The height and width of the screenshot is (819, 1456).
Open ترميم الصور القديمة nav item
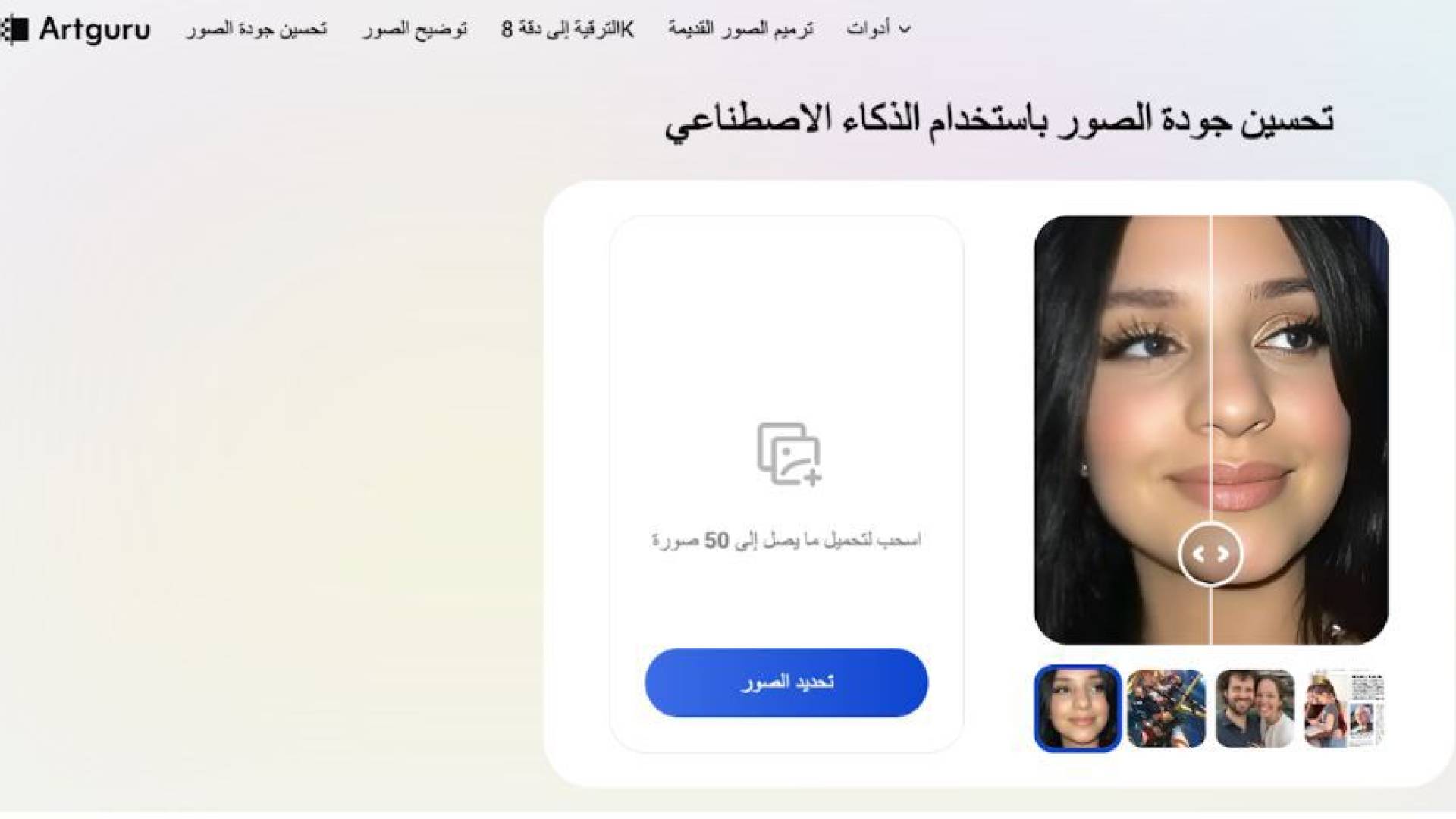(741, 29)
